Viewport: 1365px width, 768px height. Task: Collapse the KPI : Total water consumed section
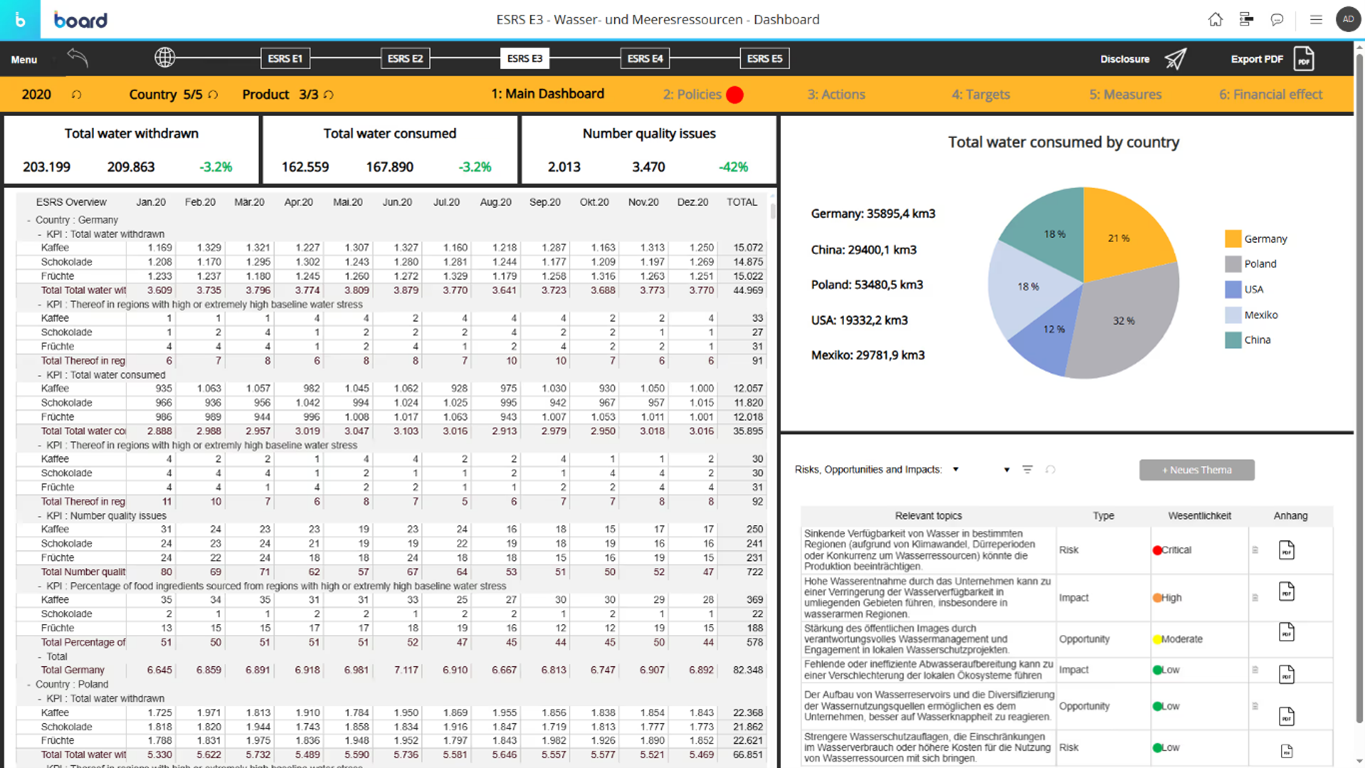pos(40,375)
